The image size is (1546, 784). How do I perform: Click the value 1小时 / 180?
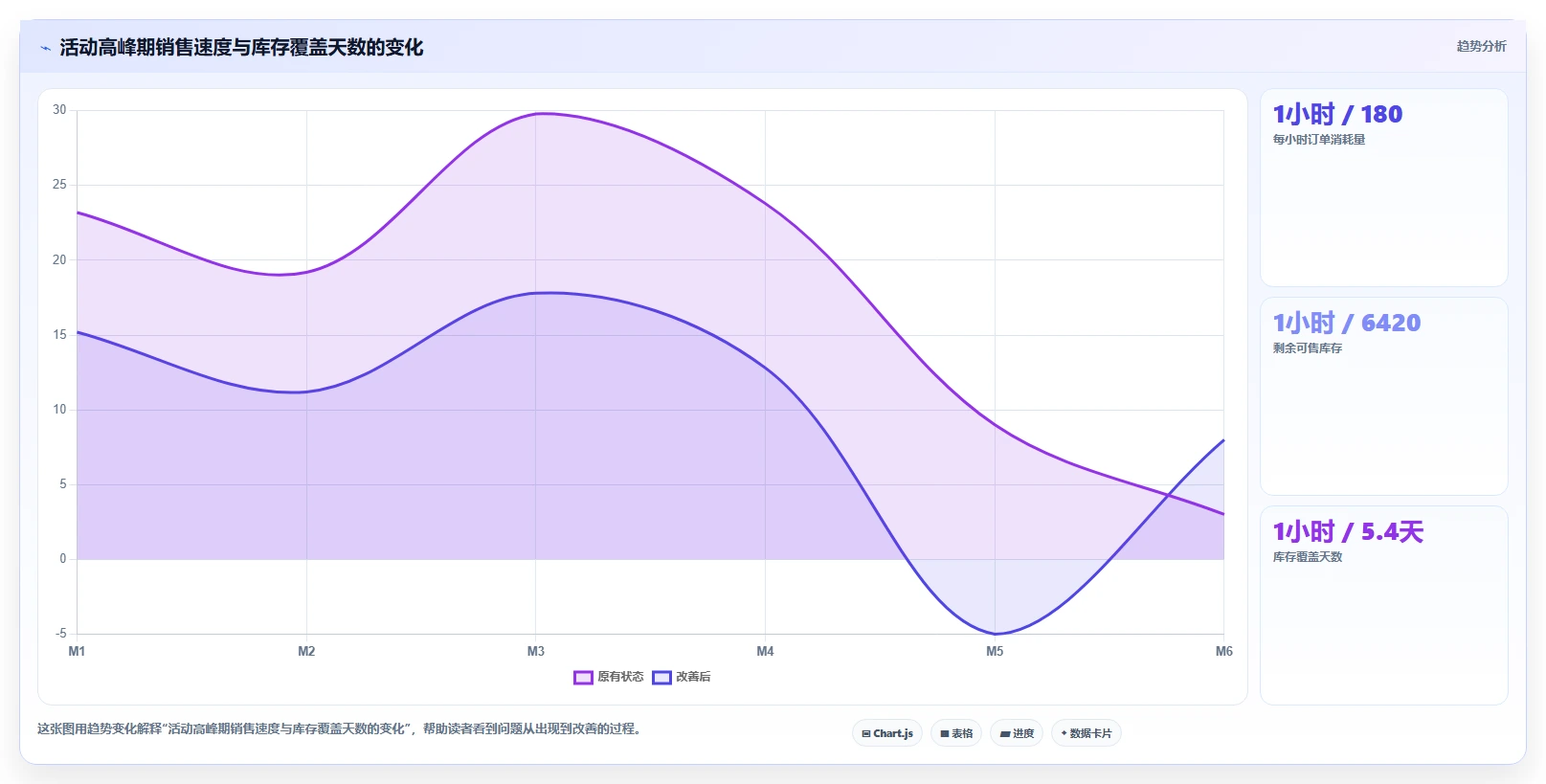pos(1337,115)
